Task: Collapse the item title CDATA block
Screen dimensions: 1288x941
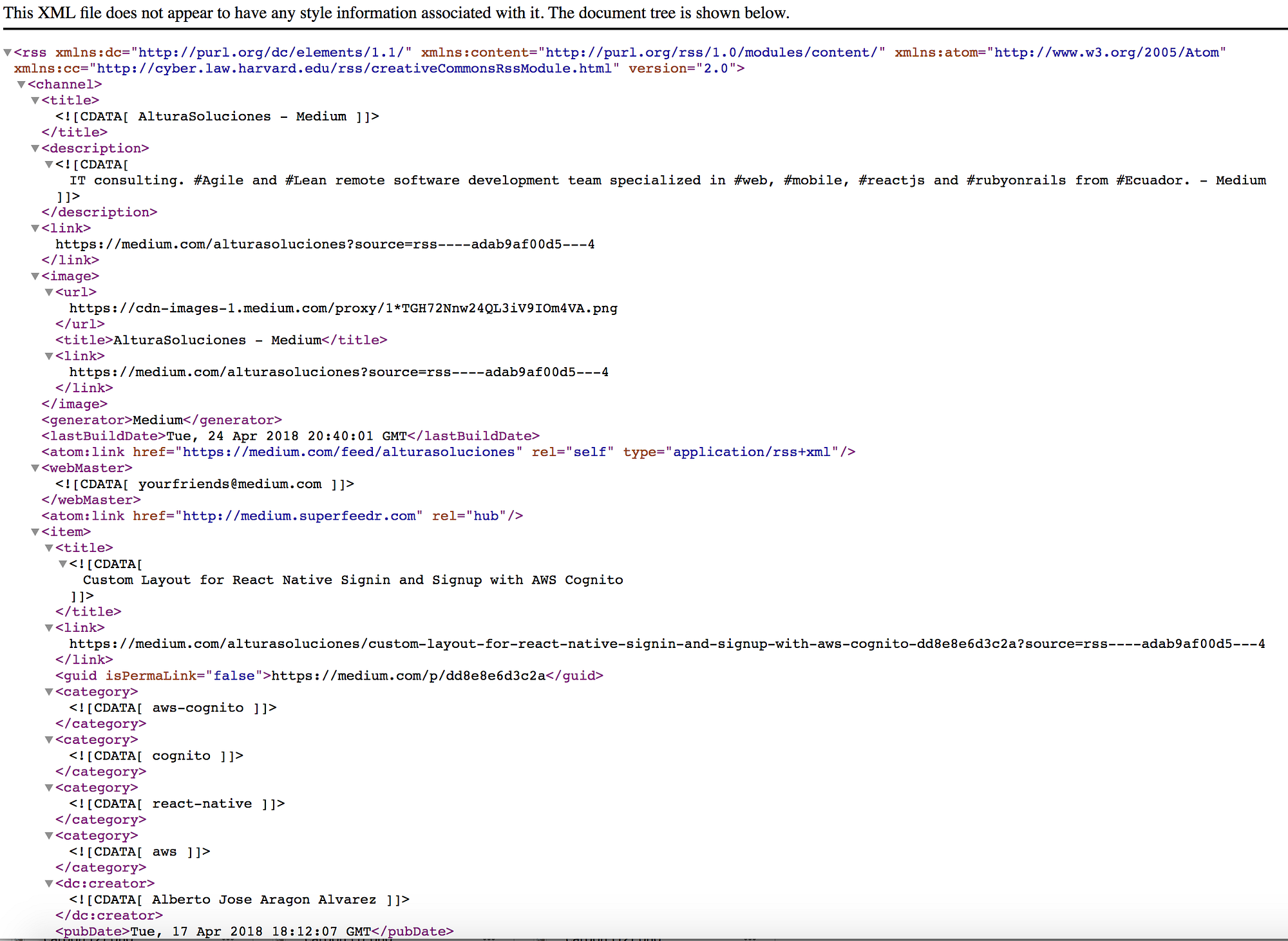Action: point(63,564)
